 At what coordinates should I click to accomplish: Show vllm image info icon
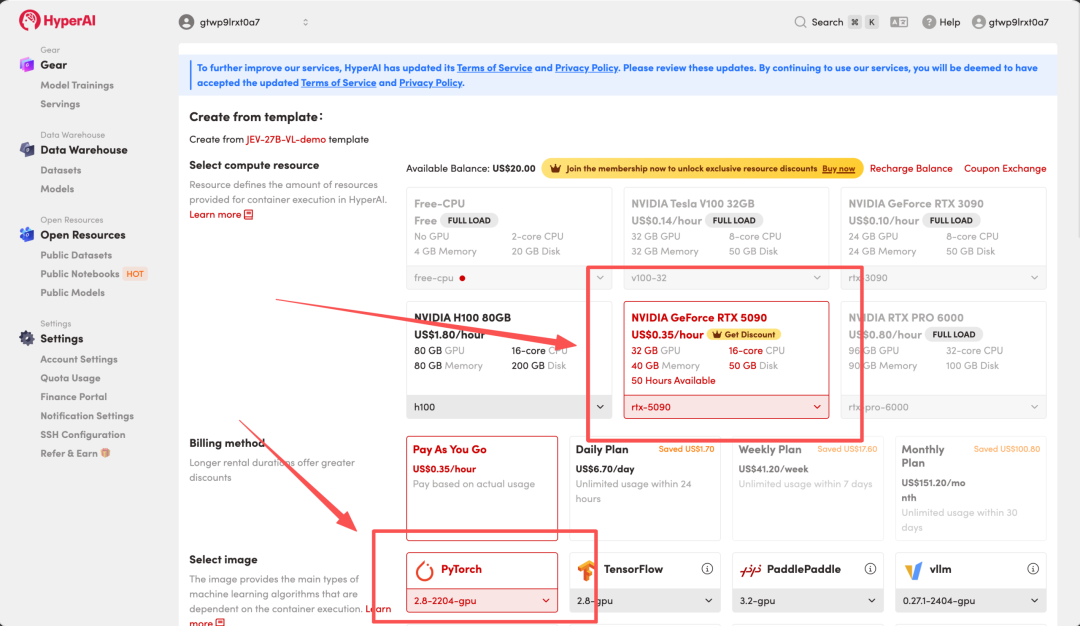pos(1033,569)
